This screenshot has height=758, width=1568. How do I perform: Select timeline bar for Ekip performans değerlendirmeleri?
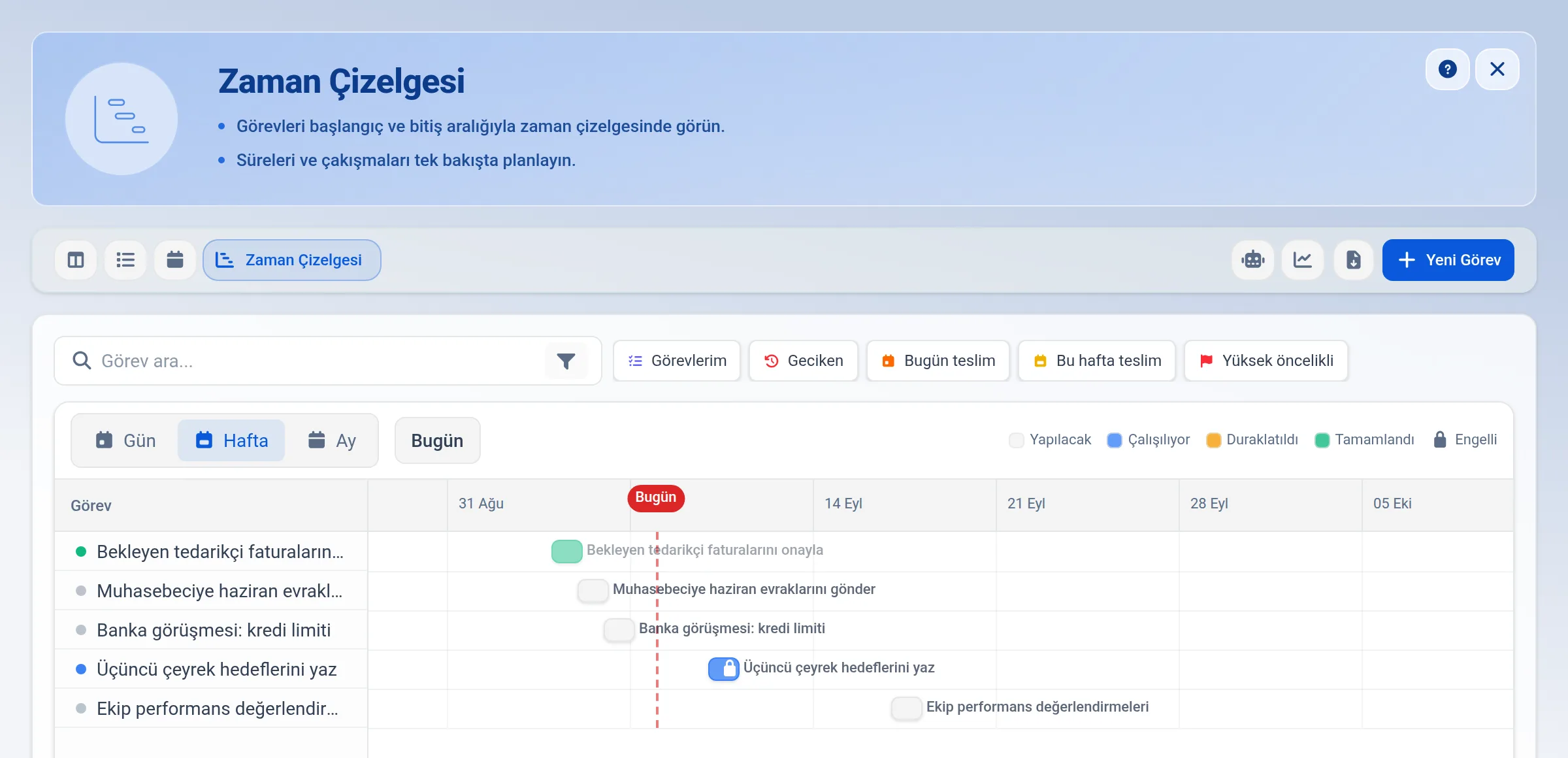[907, 708]
